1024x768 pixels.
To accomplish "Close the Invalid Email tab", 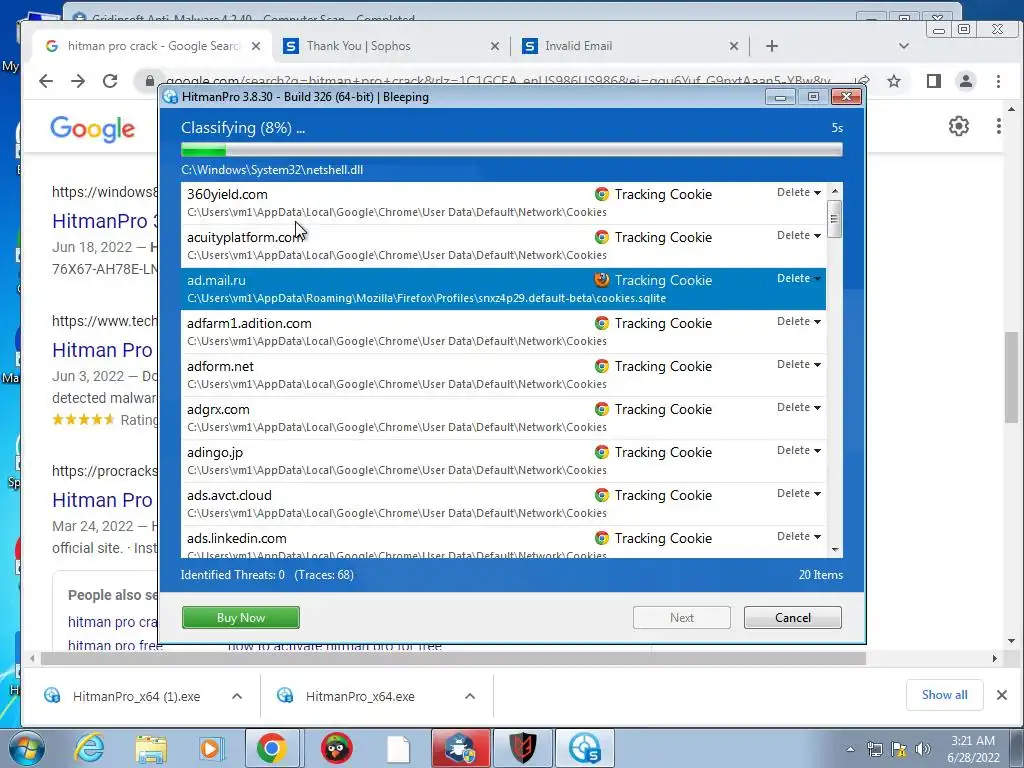I will [733, 46].
